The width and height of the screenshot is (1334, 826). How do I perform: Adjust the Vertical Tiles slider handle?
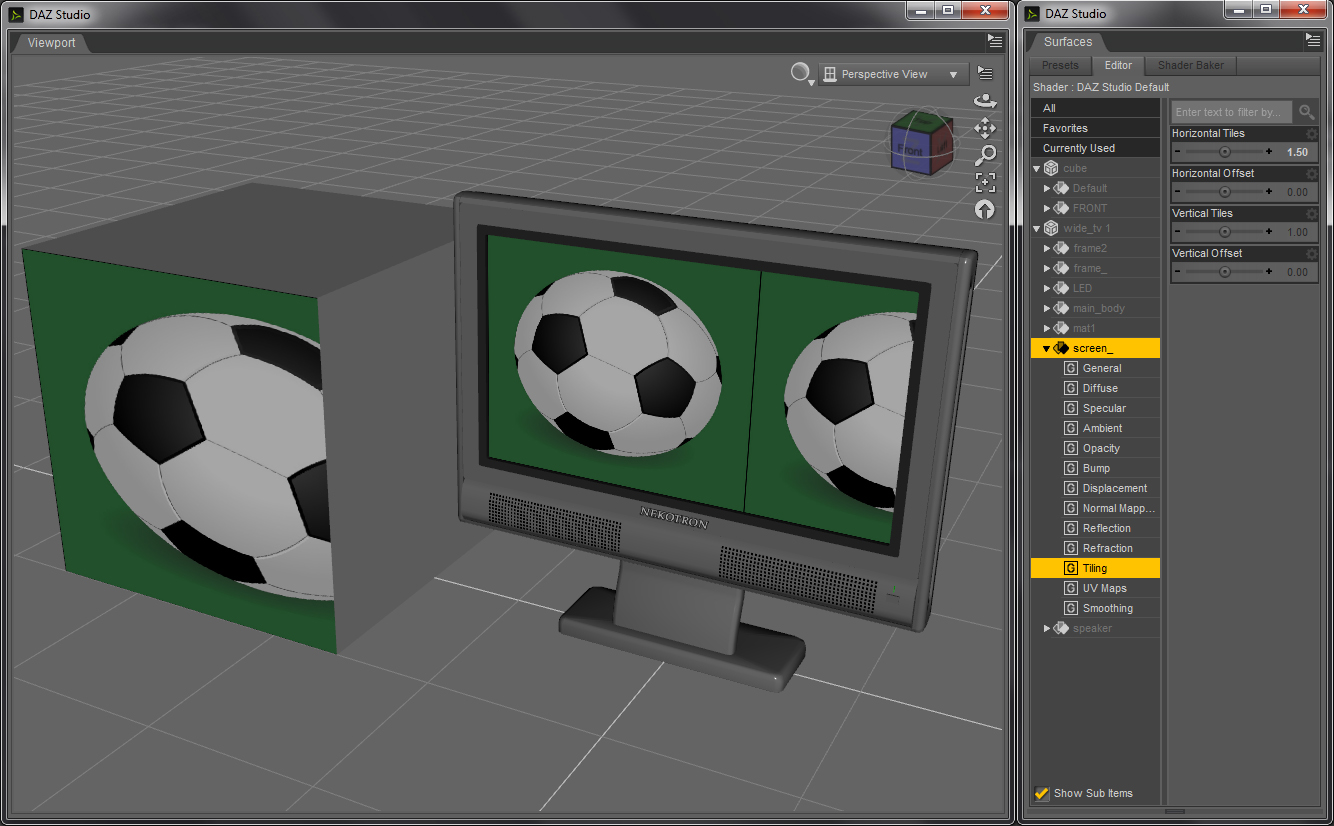(1224, 232)
